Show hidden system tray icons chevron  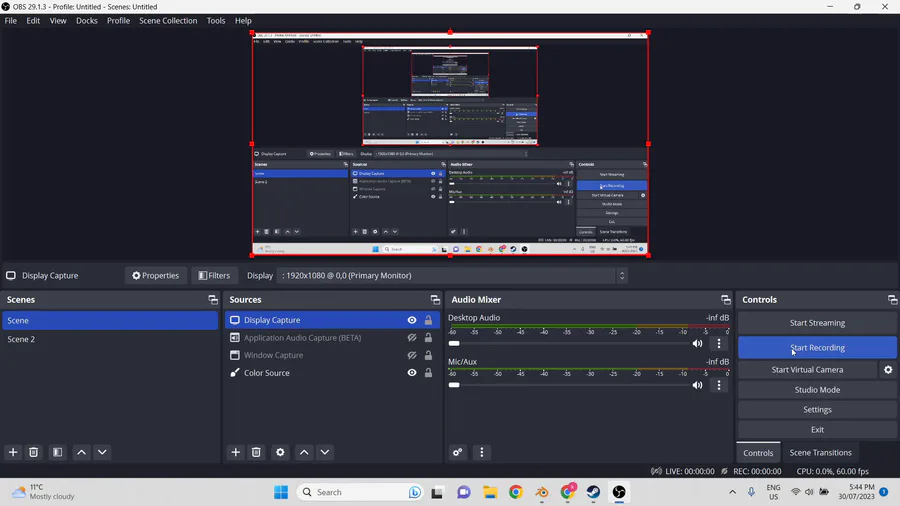(x=732, y=492)
